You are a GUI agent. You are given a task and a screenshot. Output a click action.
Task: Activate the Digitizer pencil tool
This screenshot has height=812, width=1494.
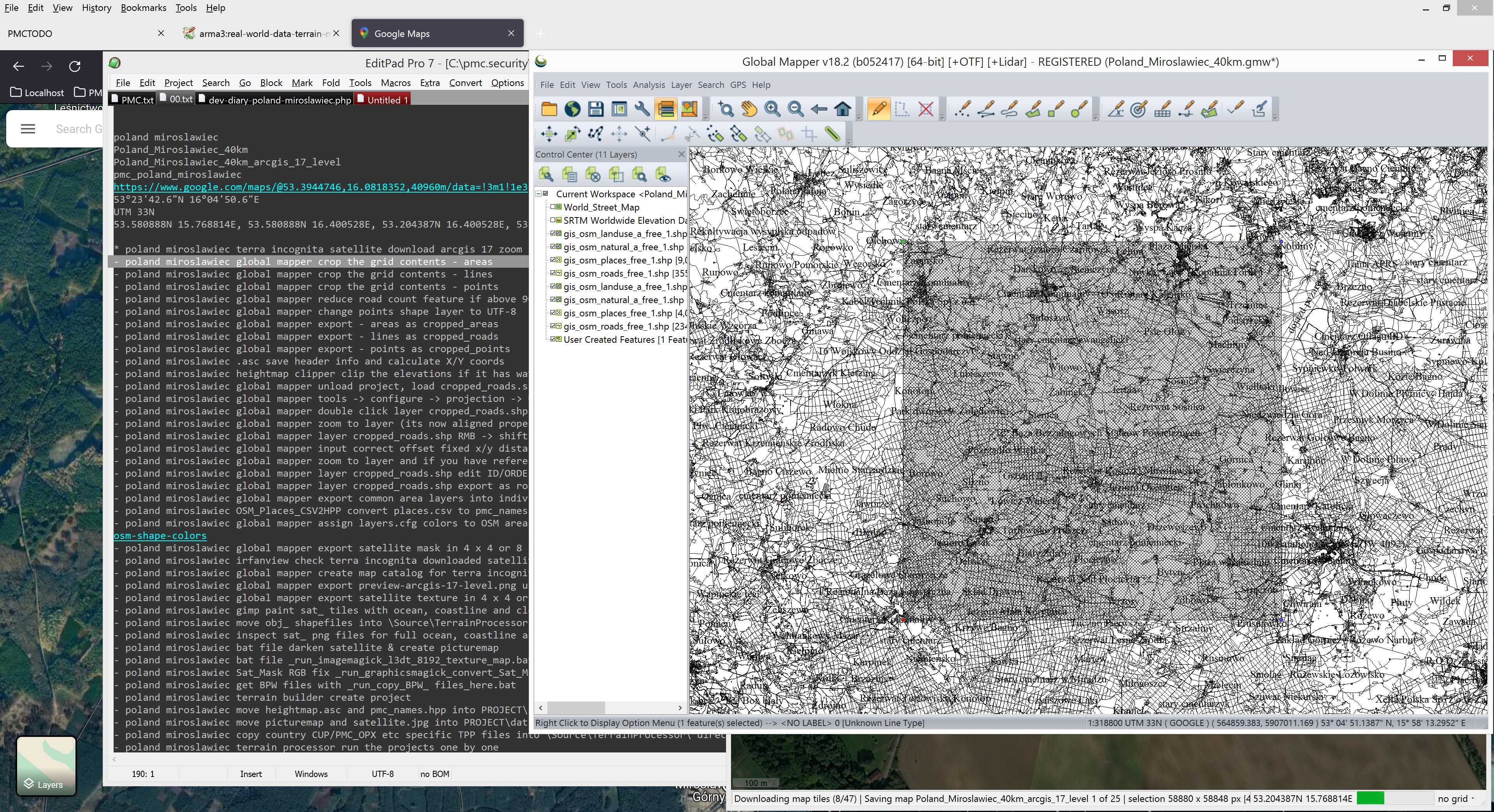click(x=879, y=109)
